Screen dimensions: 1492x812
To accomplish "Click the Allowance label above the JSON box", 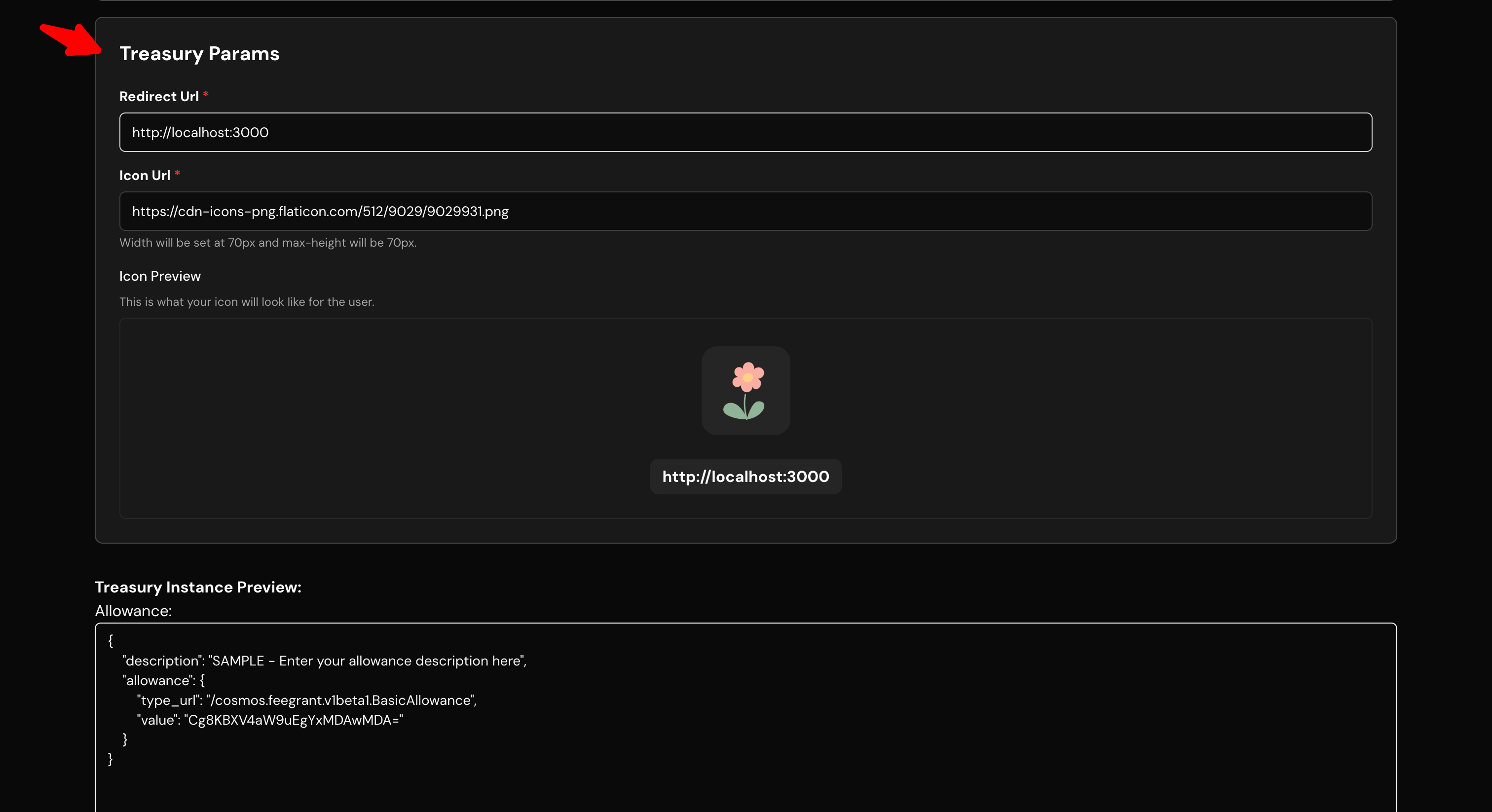I will coord(133,610).
